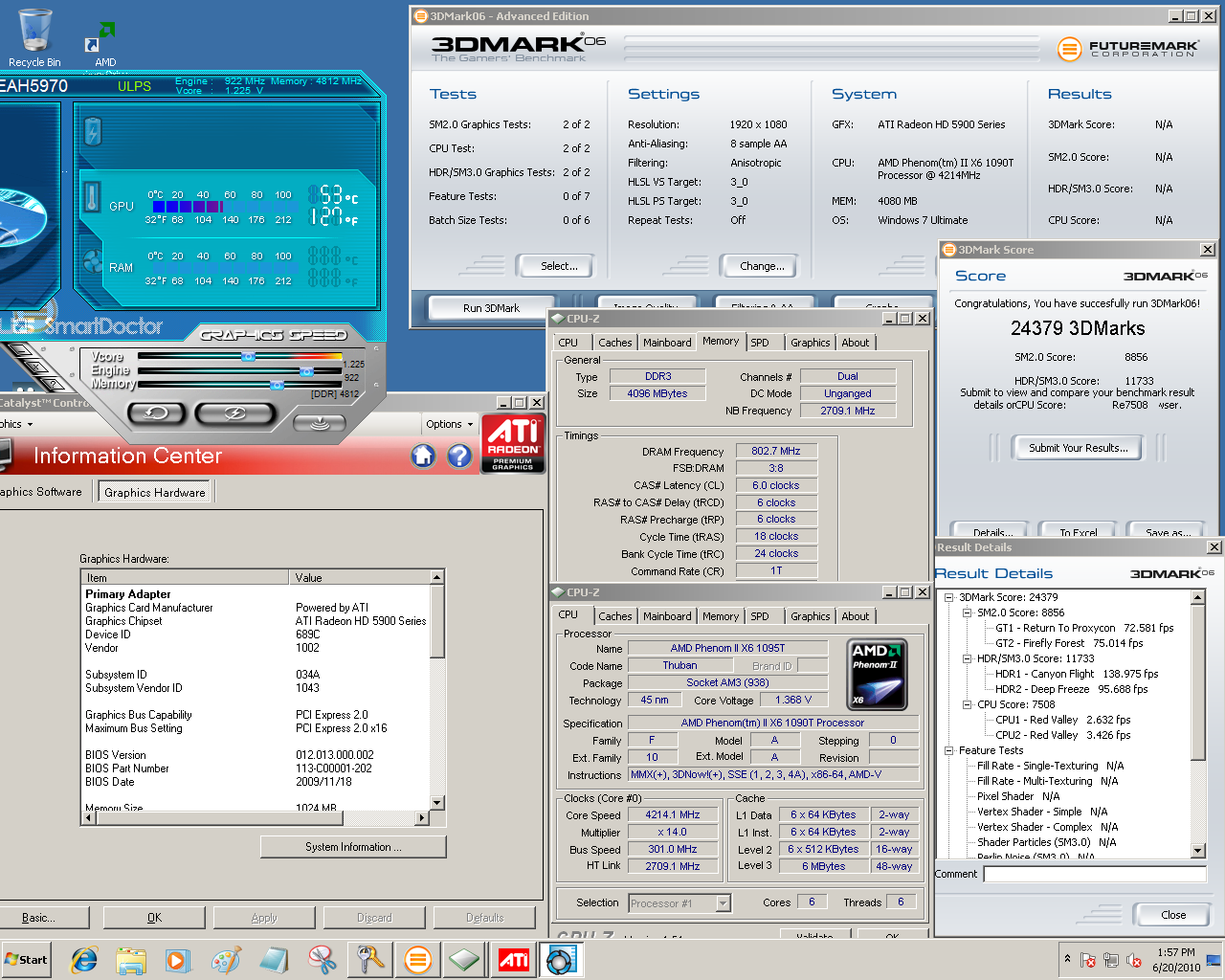Click the Catalyst Basic... button
The height and width of the screenshot is (980, 1225).
[x=39, y=918]
